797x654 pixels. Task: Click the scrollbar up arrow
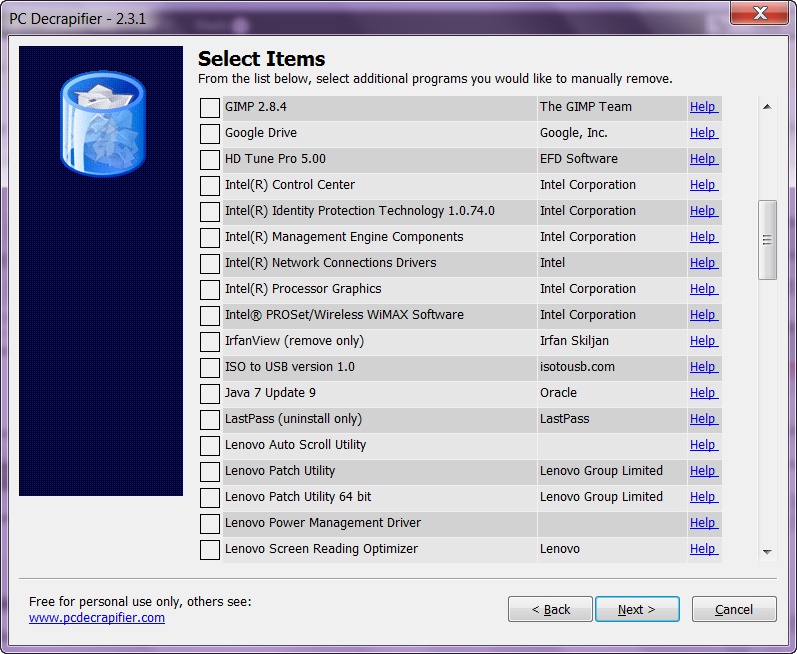click(768, 107)
